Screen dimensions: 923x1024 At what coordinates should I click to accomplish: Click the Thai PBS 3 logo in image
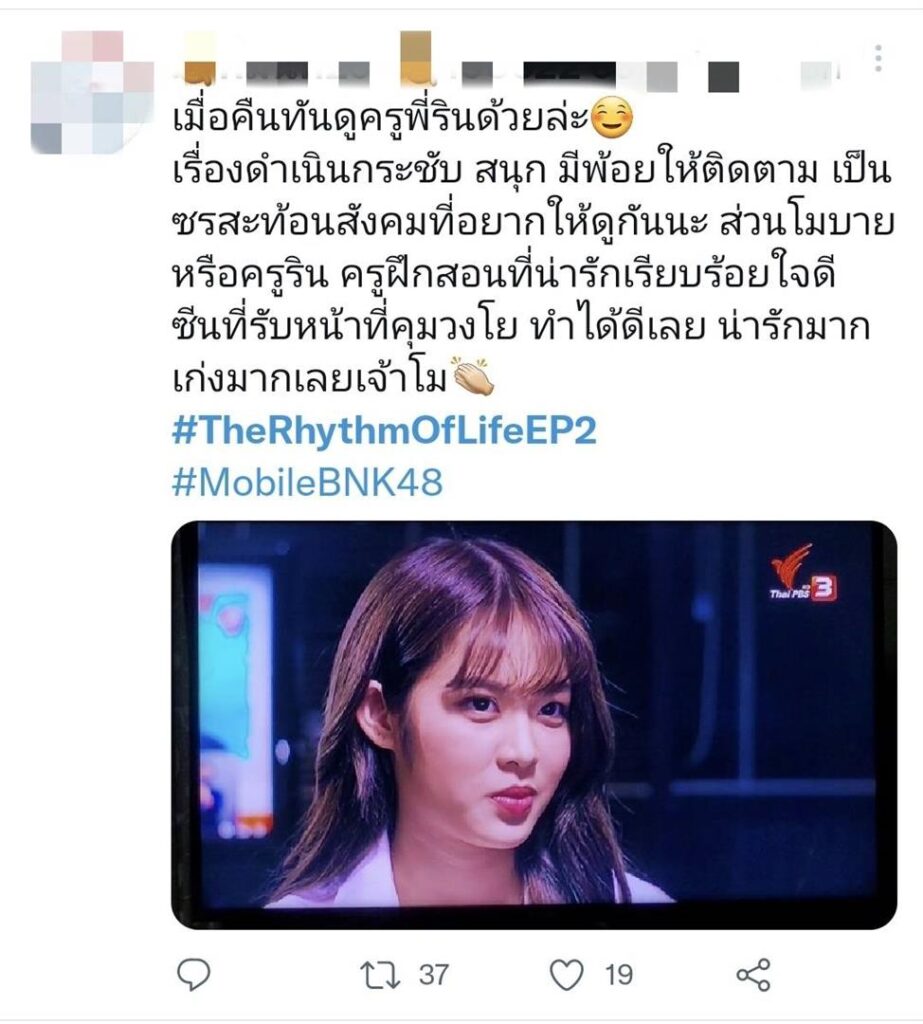click(x=803, y=573)
